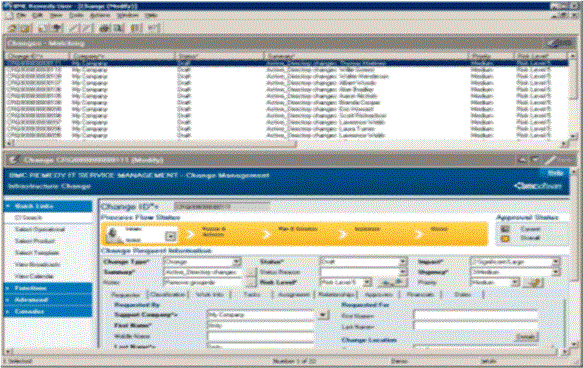The height and width of the screenshot is (368, 583).
Task: Open the Initiate stage dropdown arrow
Action: [x=171, y=236]
